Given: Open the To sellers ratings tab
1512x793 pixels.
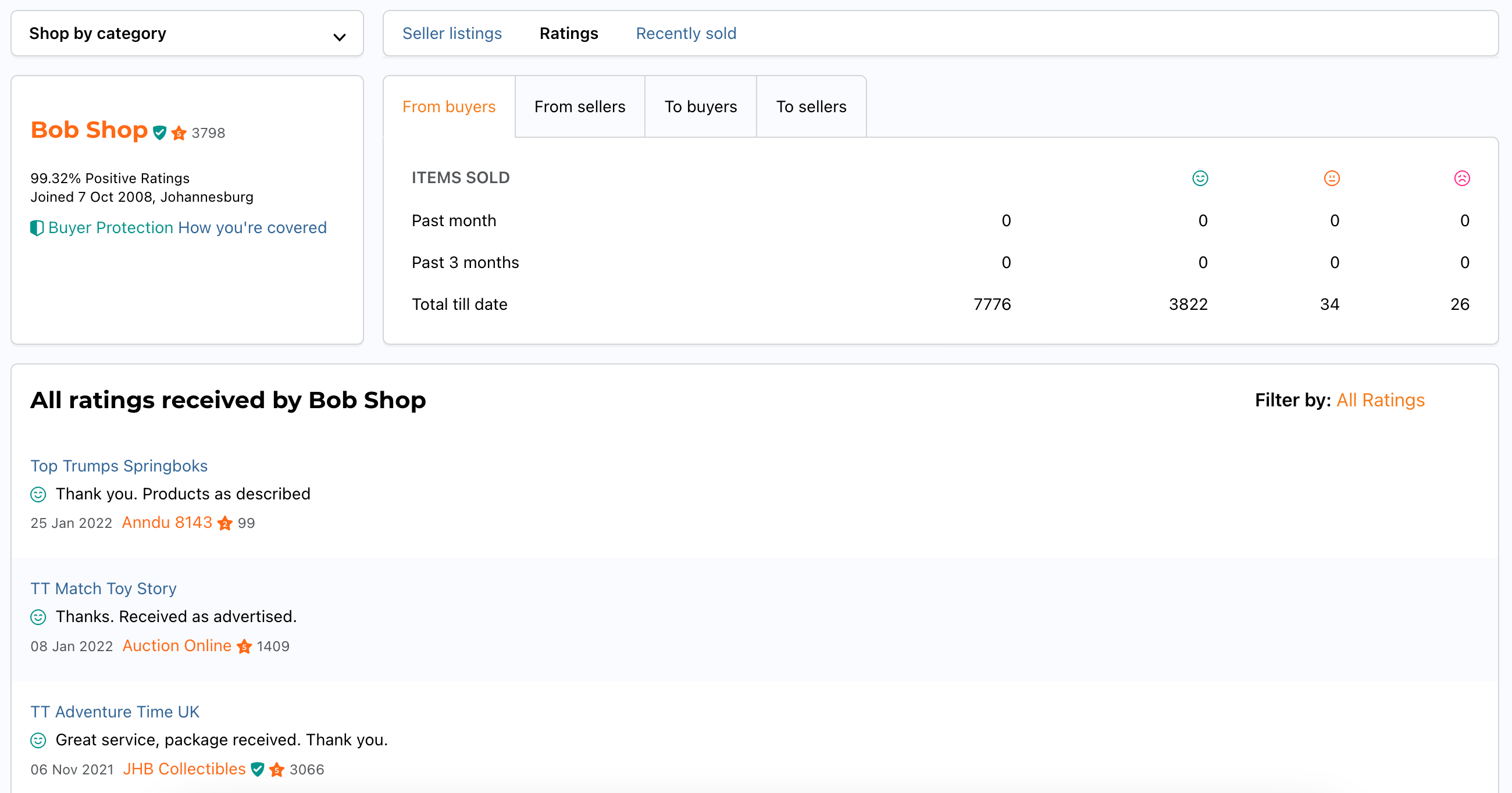Looking at the screenshot, I should point(811,107).
